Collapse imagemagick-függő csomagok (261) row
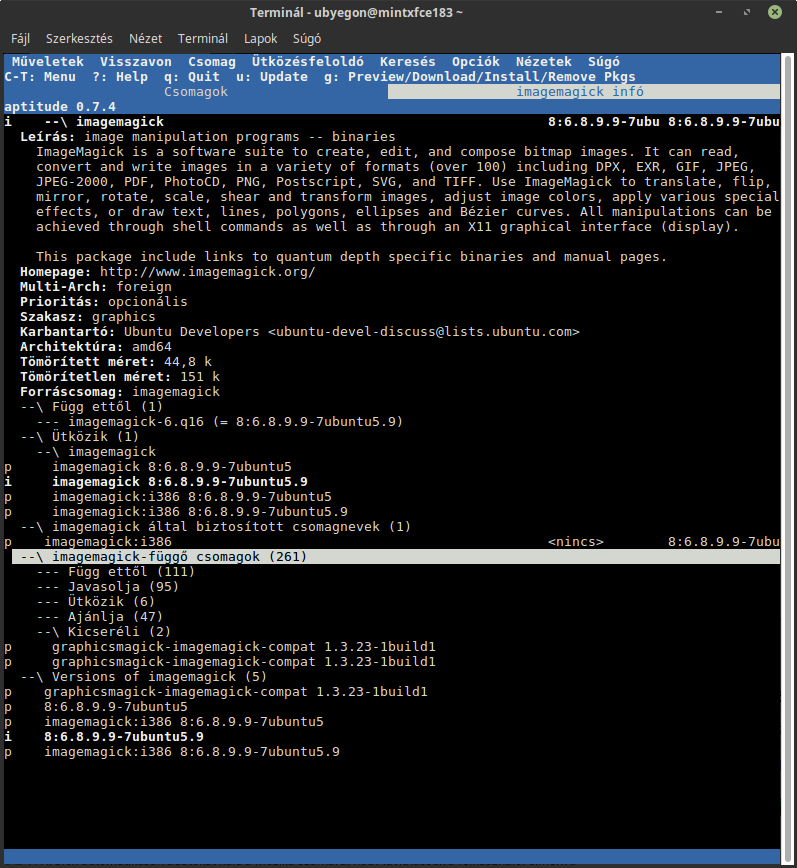Viewport: 797px width, 868px height. (396, 556)
